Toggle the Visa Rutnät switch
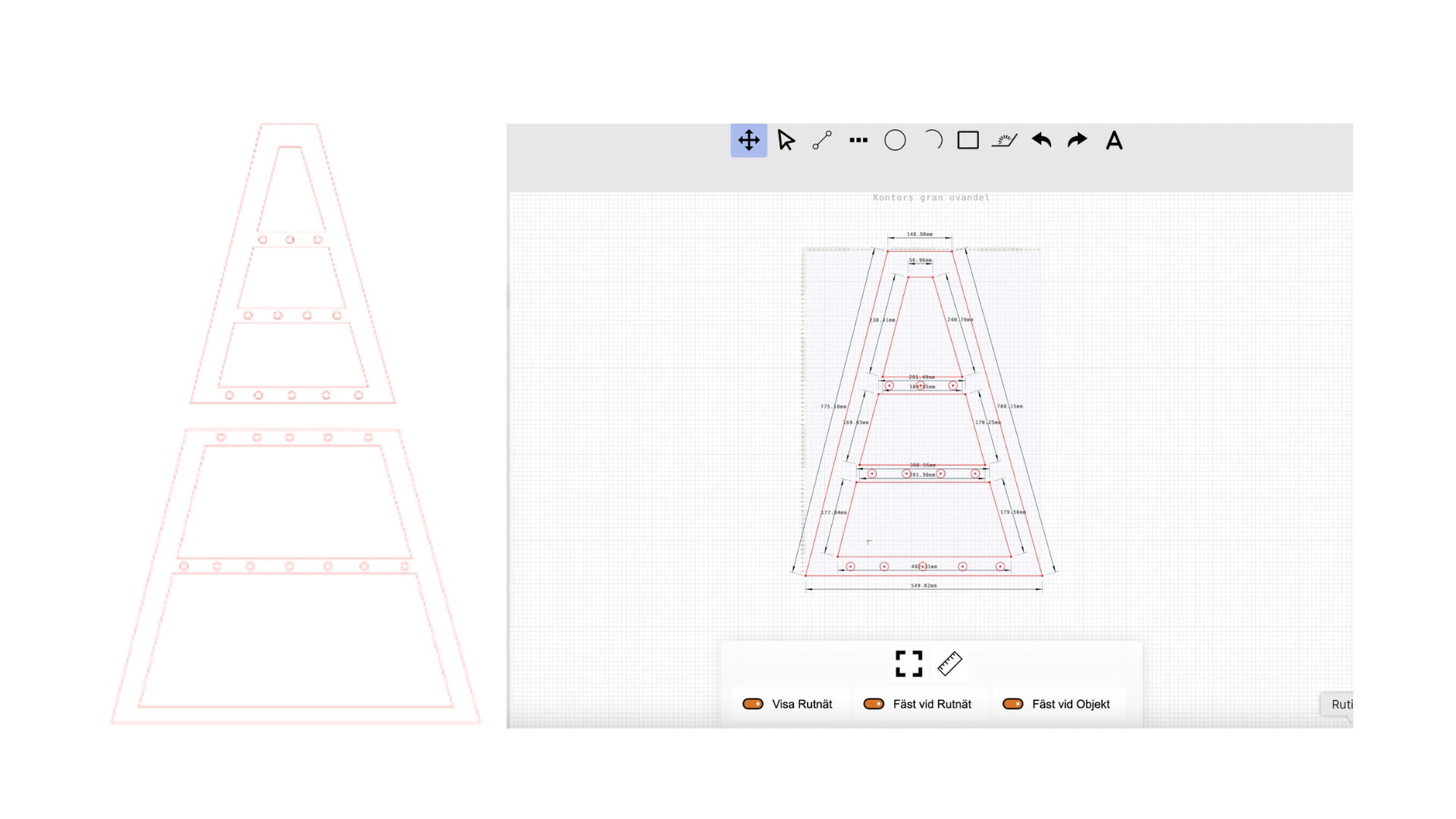The height and width of the screenshot is (819, 1456). click(753, 704)
